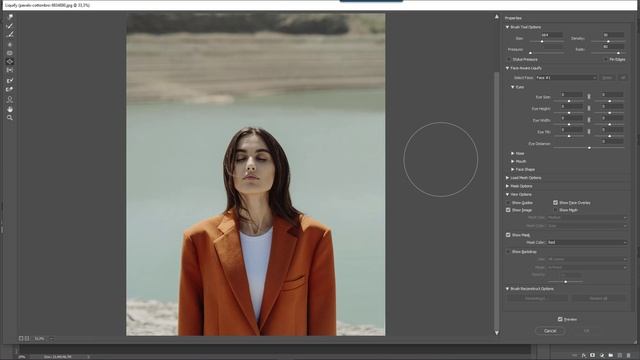This screenshot has width=640, height=360.
Task: Click the new group folder icon
Action: coord(611,356)
